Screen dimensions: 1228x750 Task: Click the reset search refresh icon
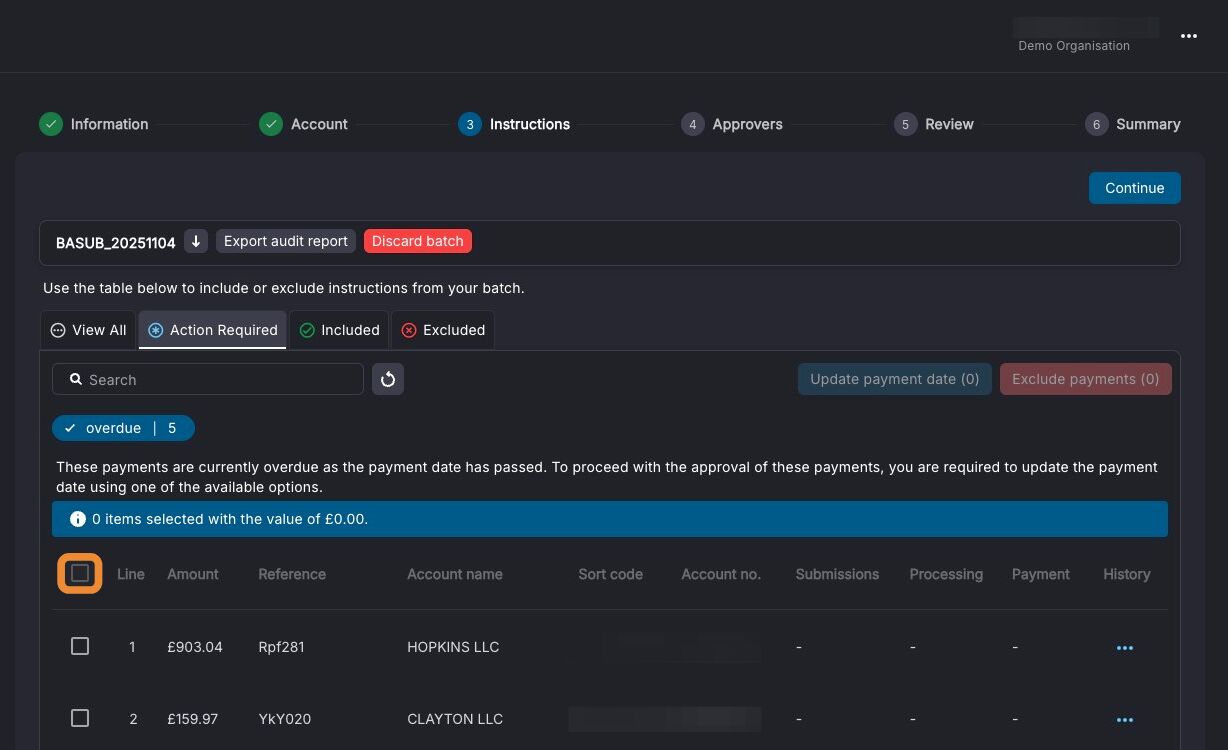tap(388, 379)
